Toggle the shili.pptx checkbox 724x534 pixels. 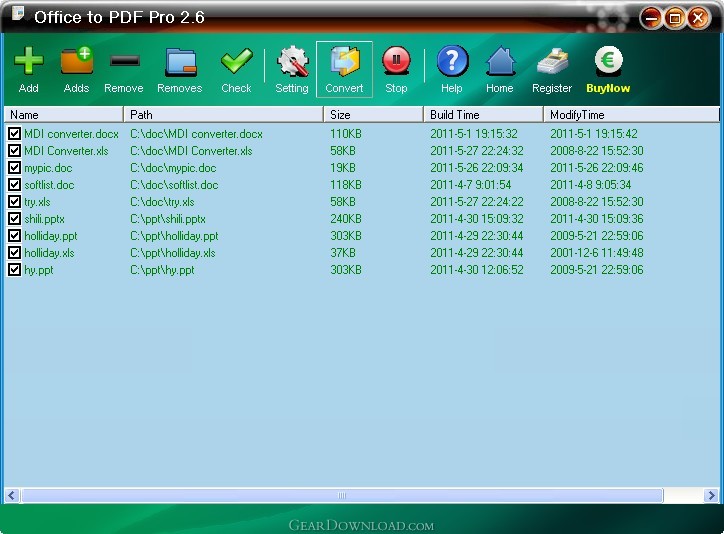14,219
